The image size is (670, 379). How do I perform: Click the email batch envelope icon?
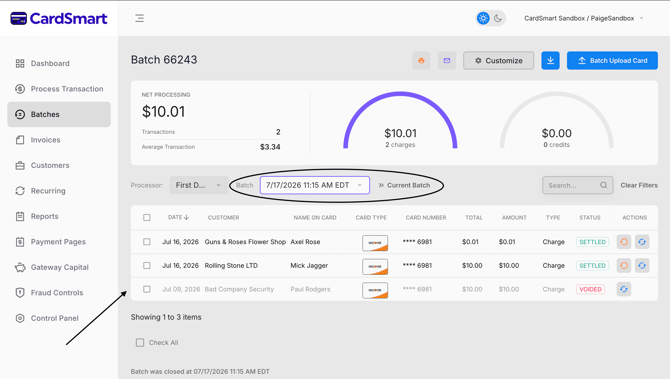point(447,61)
